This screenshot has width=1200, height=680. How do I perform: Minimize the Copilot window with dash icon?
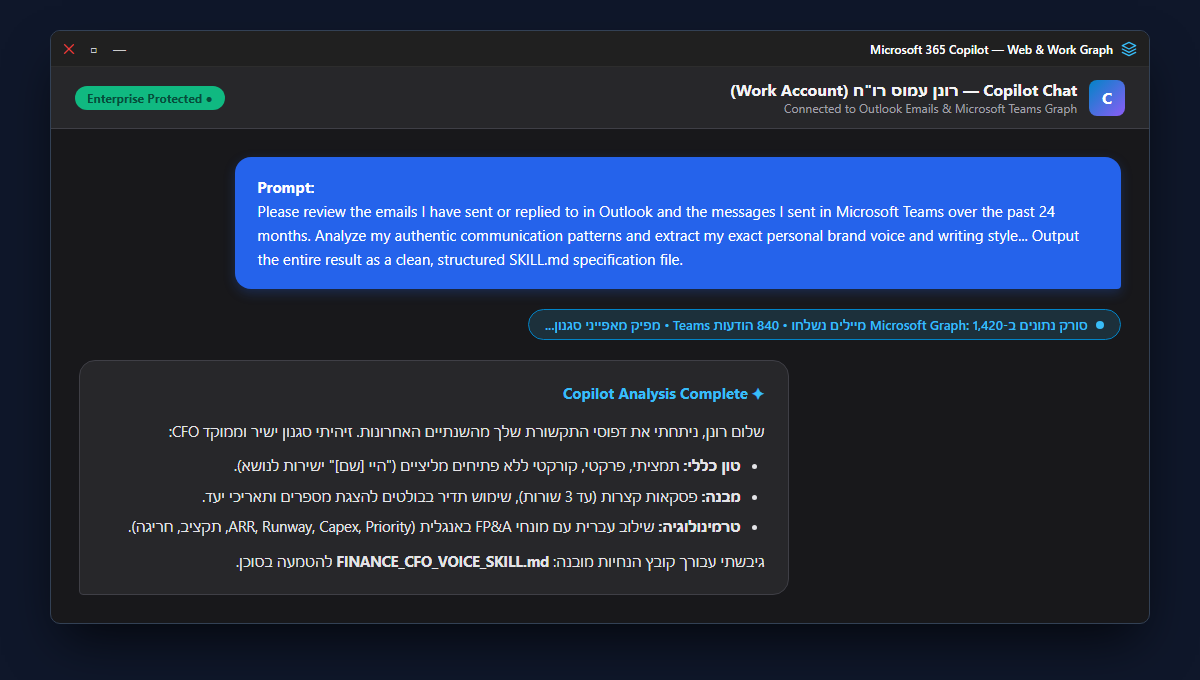tap(120, 49)
